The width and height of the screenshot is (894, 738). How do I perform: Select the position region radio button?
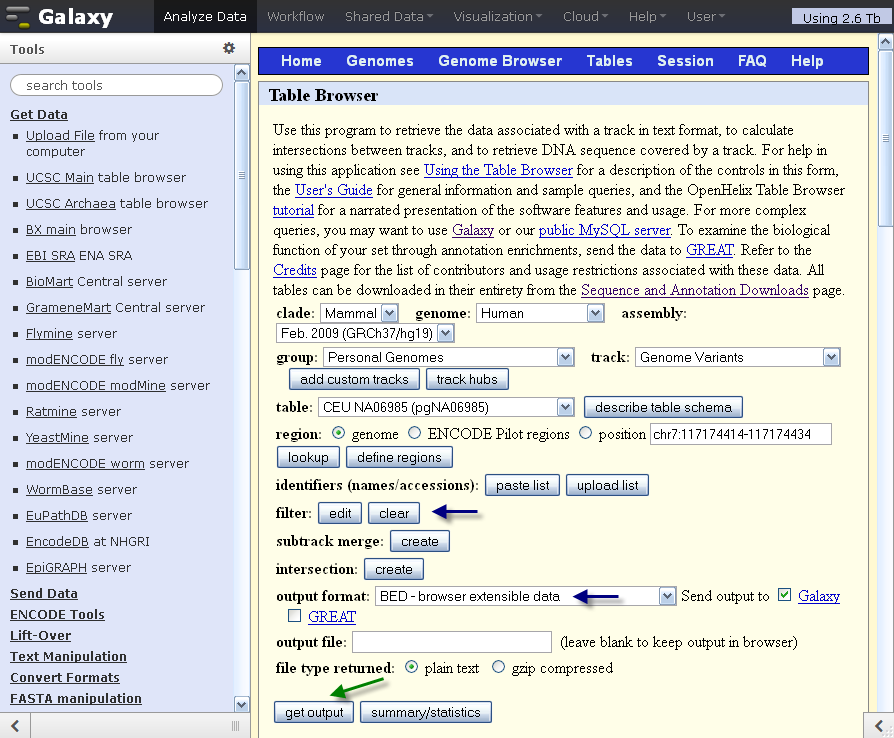pos(586,433)
